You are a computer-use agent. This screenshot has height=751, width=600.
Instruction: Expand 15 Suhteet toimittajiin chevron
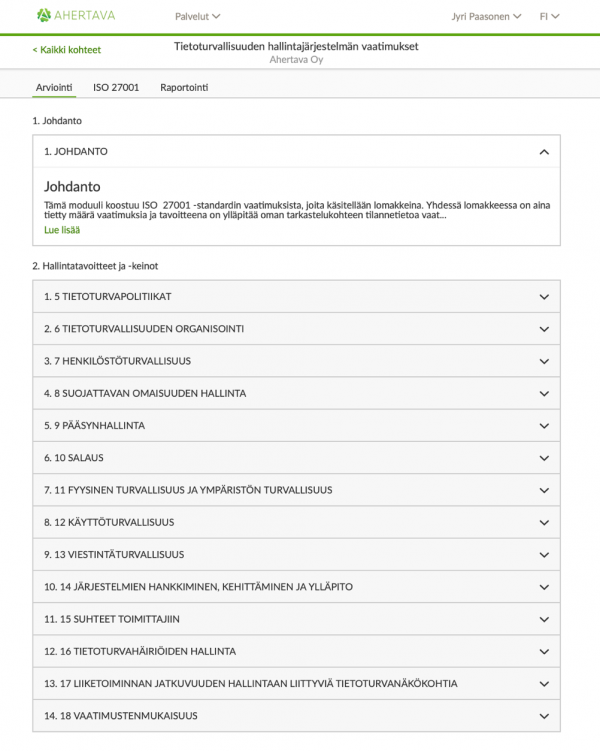tap(544, 619)
